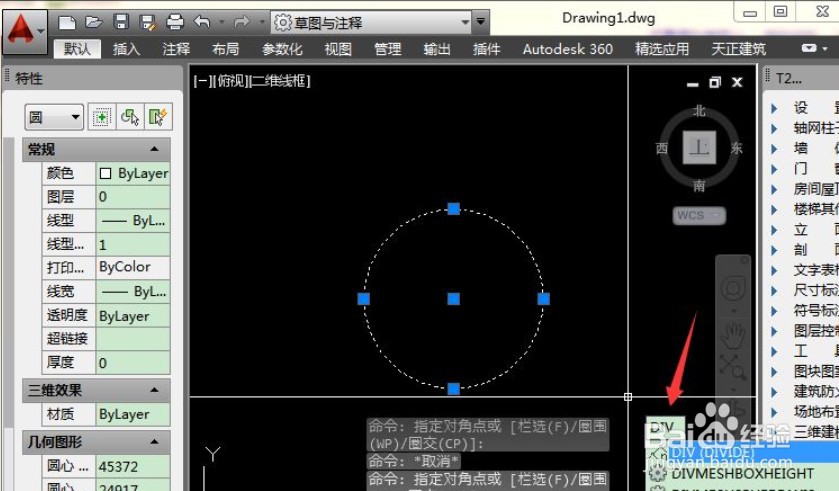Viewport: 839px width, 491px height.
Task: Open the 管理 ribbon tab
Action: point(387,49)
